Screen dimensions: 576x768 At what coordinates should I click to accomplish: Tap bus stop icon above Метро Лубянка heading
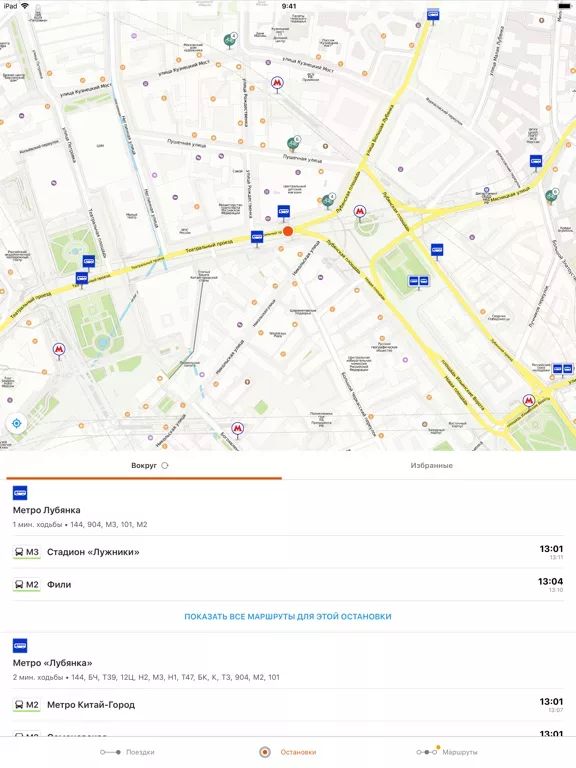click(20, 493)
